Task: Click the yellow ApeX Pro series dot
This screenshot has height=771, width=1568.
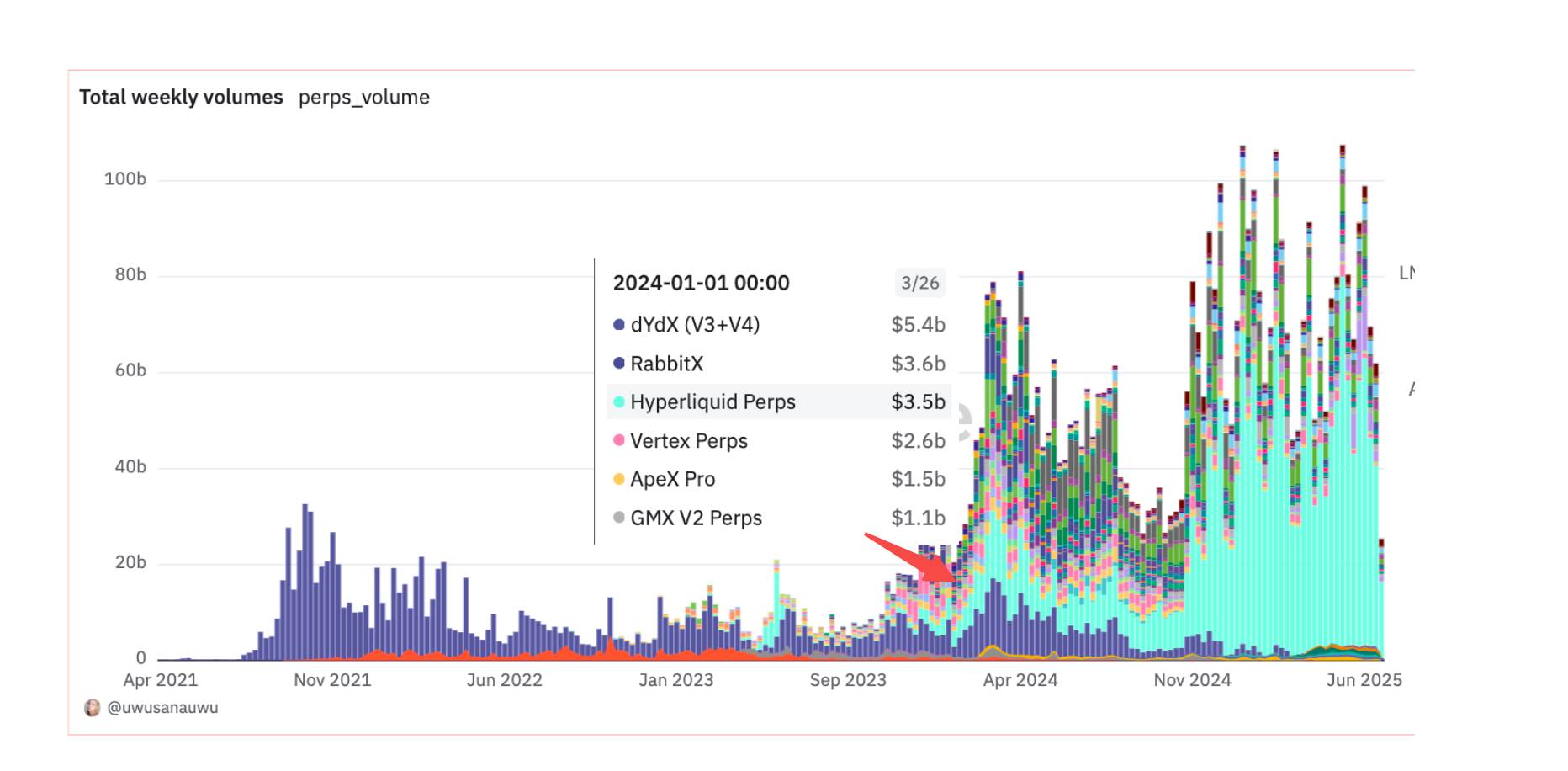Action: pos(619,480)
